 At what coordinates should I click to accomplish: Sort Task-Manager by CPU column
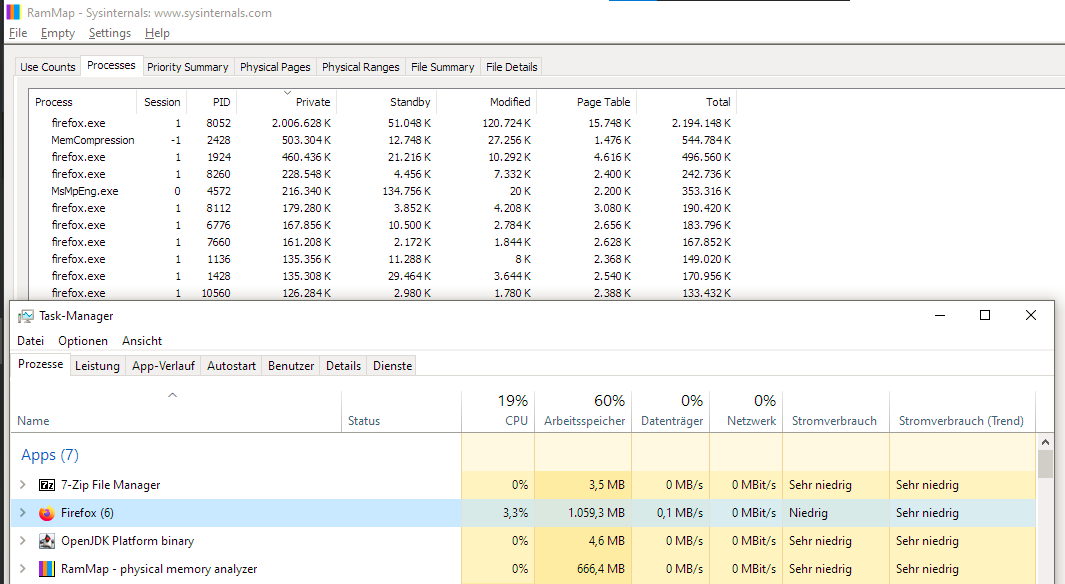tap(498, 412)
